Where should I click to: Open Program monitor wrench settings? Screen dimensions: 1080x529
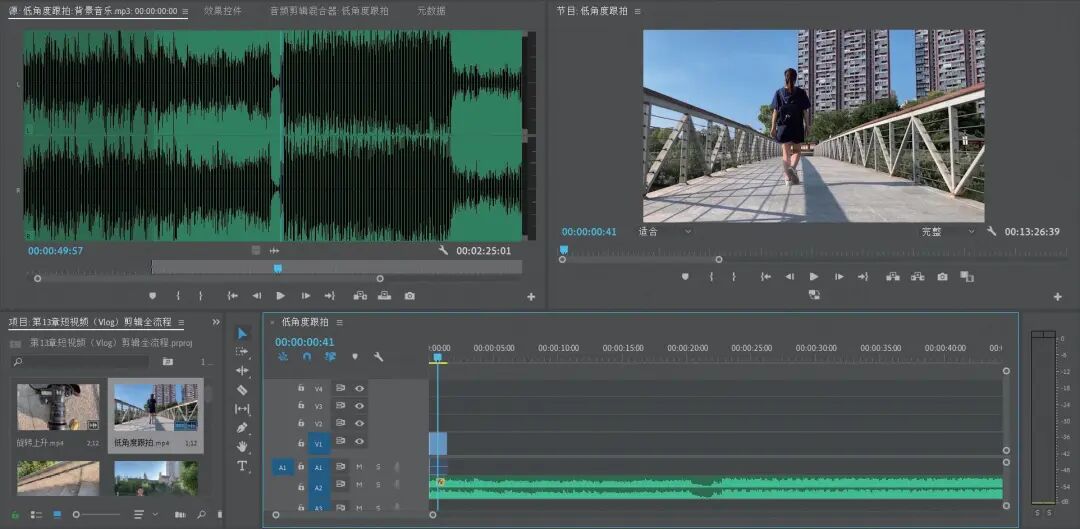[x=991, y=231]
